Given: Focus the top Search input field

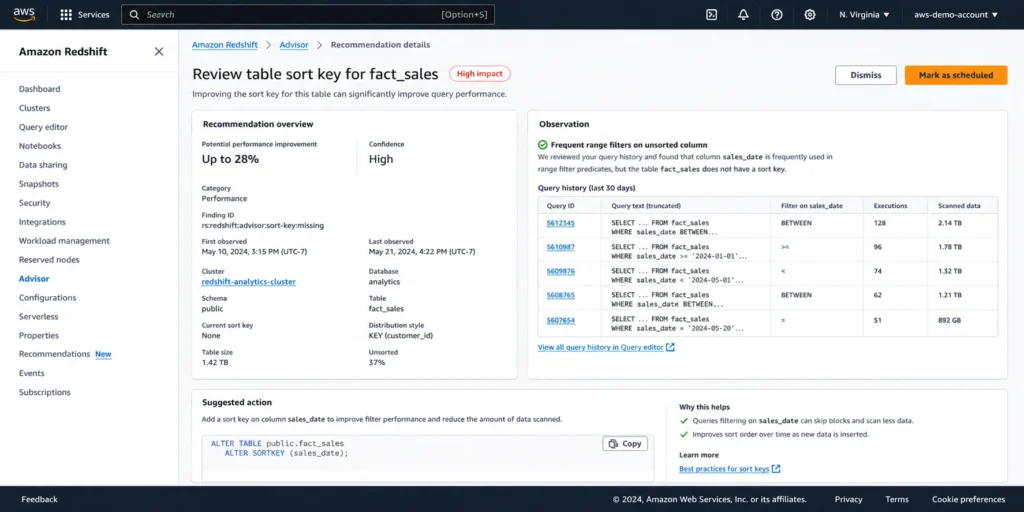Looking at the screenshot, I should [x=308, y=14].
